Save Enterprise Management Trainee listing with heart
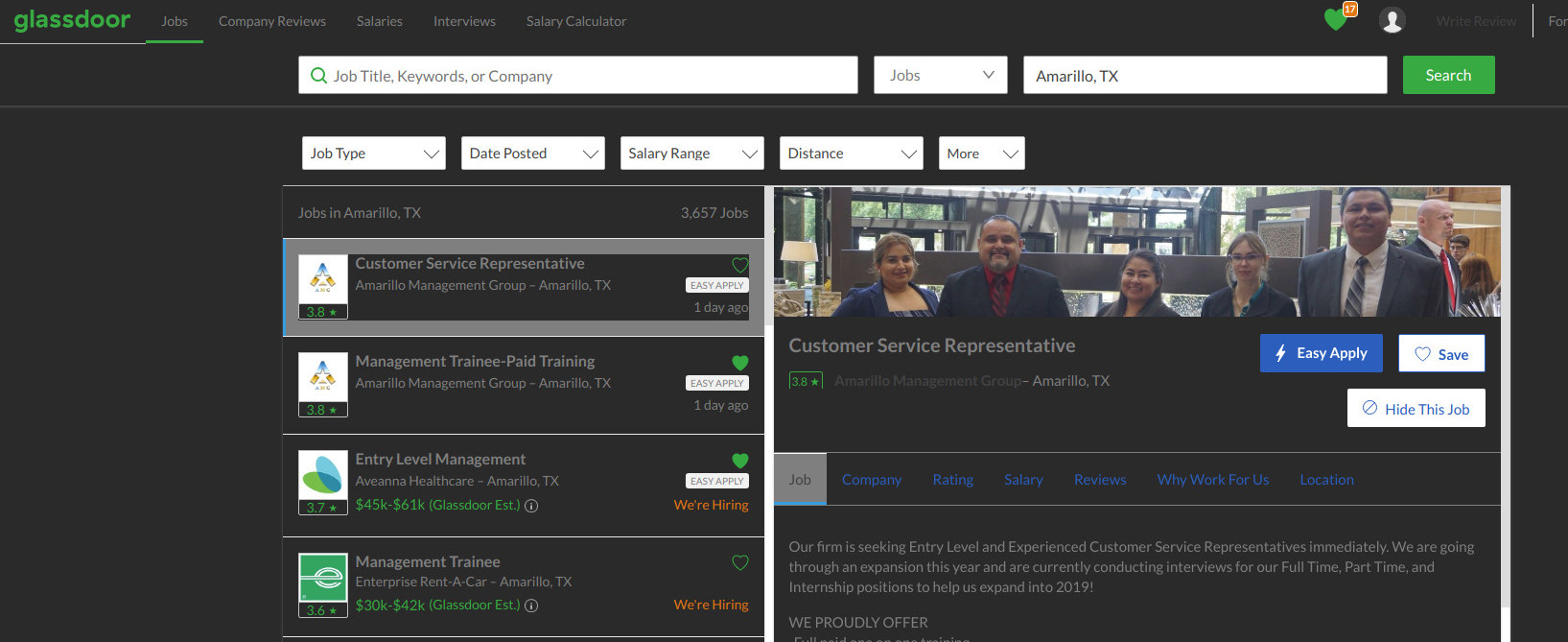 pyautogui.click(x=740, y=562)
